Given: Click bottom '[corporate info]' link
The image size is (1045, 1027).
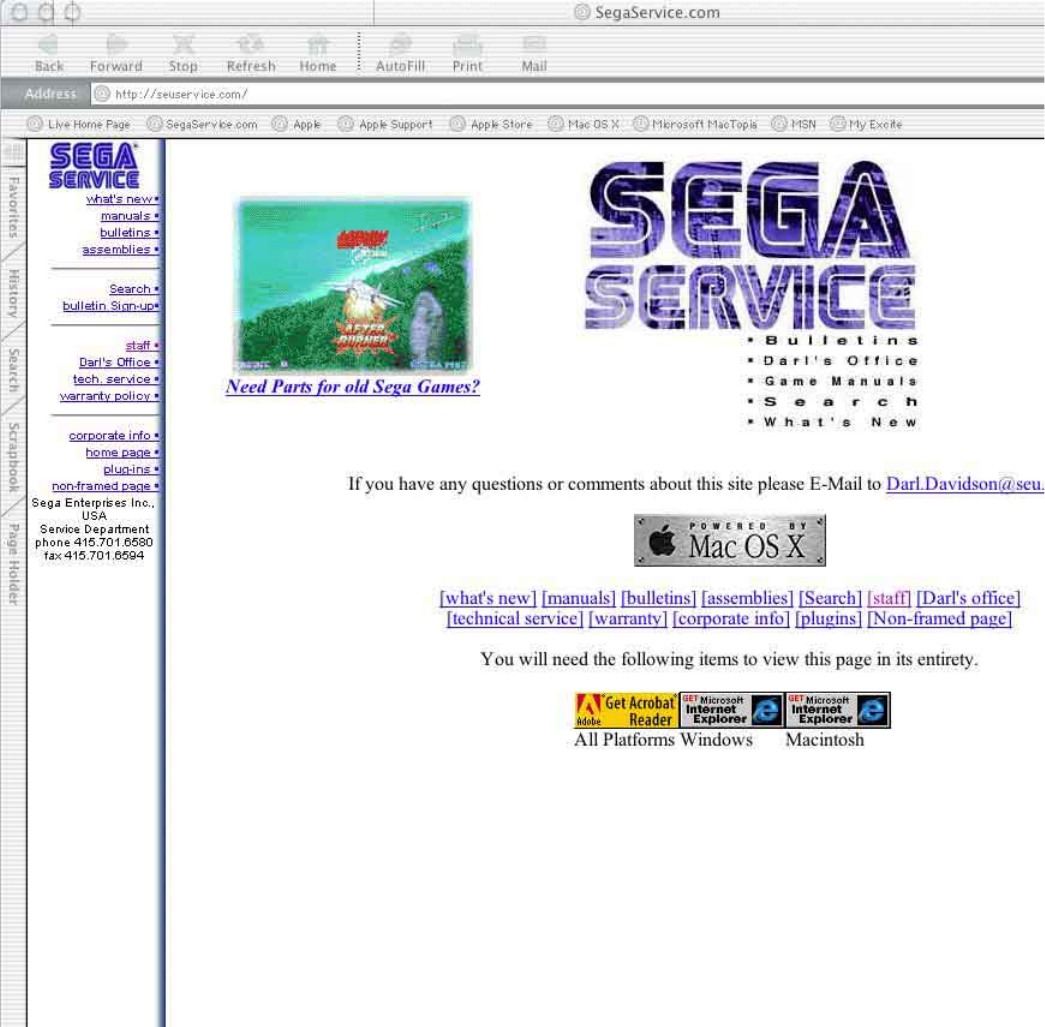Looking at the screenshot, I should (731, 618).
